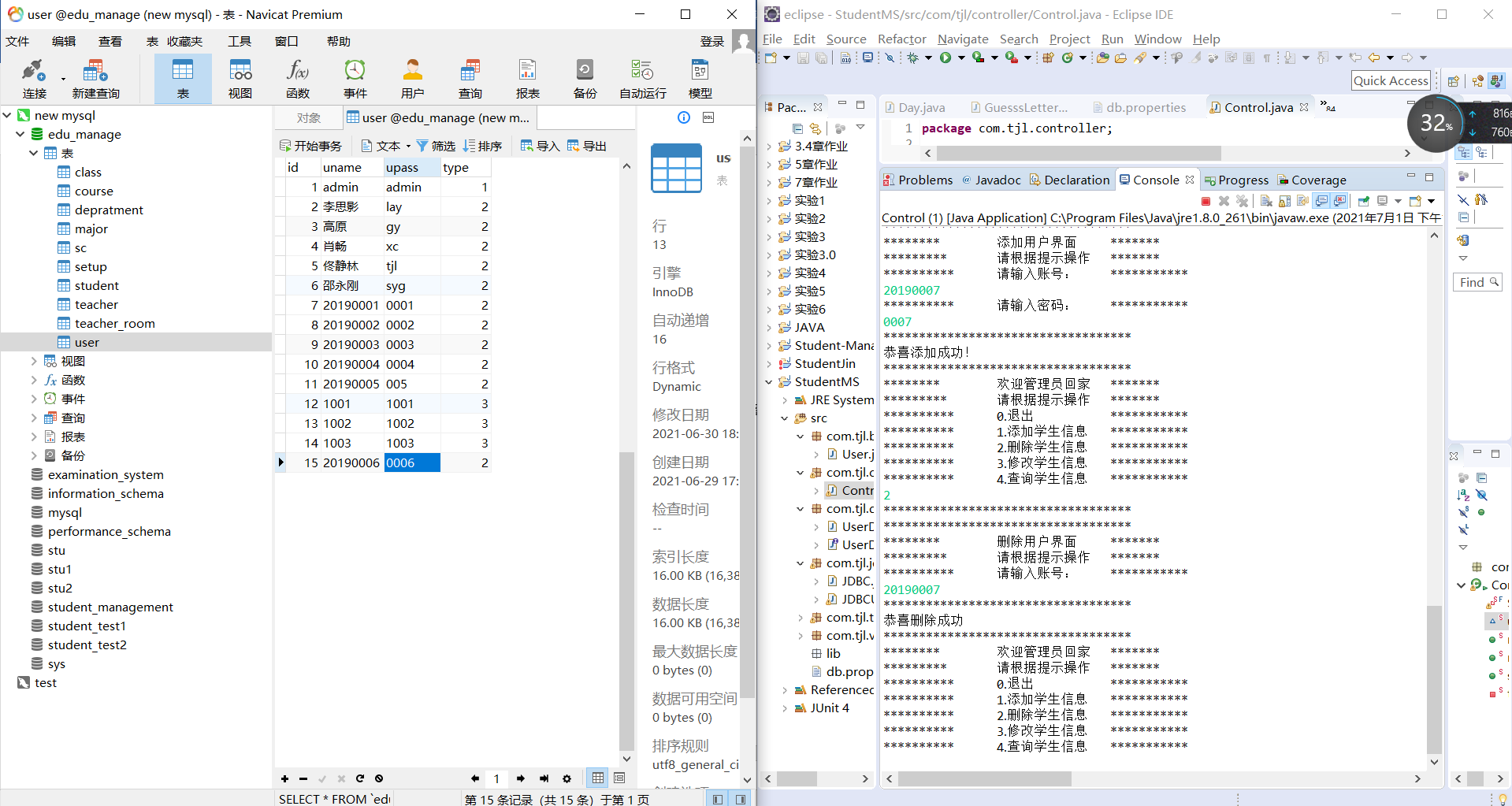This screenshot has width=1512, height=806.
Task: Open 新建查询 new query tool
Action: click(95, 79)
